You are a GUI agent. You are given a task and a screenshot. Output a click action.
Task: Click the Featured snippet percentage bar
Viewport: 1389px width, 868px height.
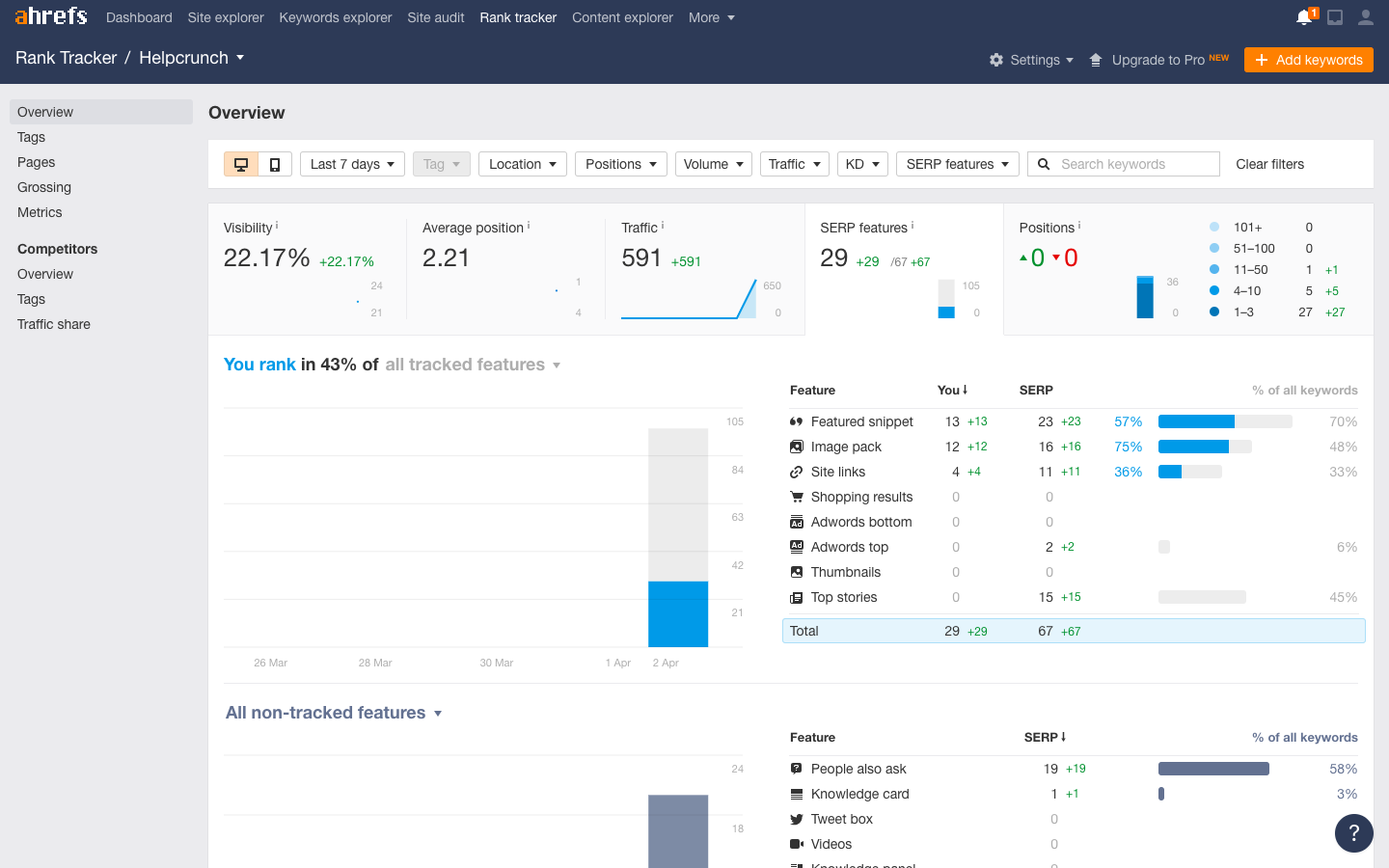[x=1225, y=421]
